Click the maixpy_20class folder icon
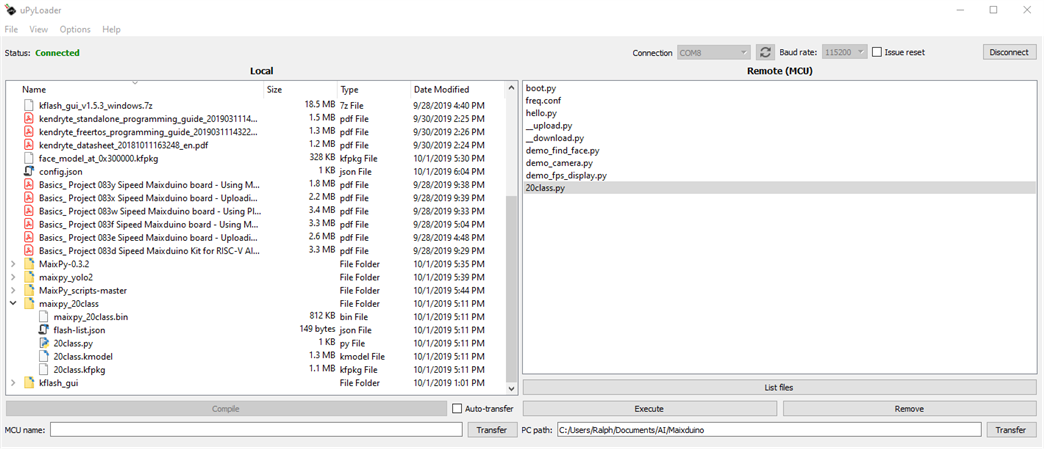 pos(29,303)
